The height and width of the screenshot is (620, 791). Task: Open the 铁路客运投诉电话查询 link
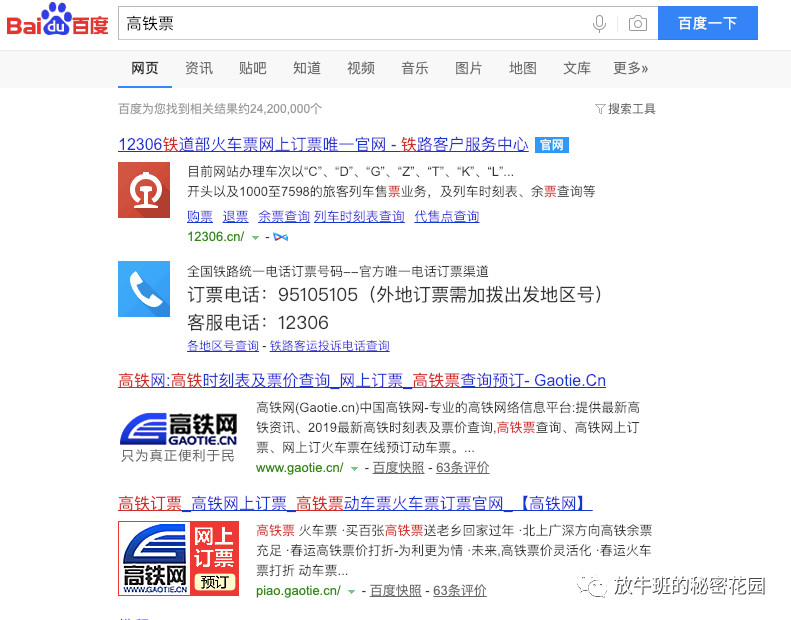[x=329, y=346]
